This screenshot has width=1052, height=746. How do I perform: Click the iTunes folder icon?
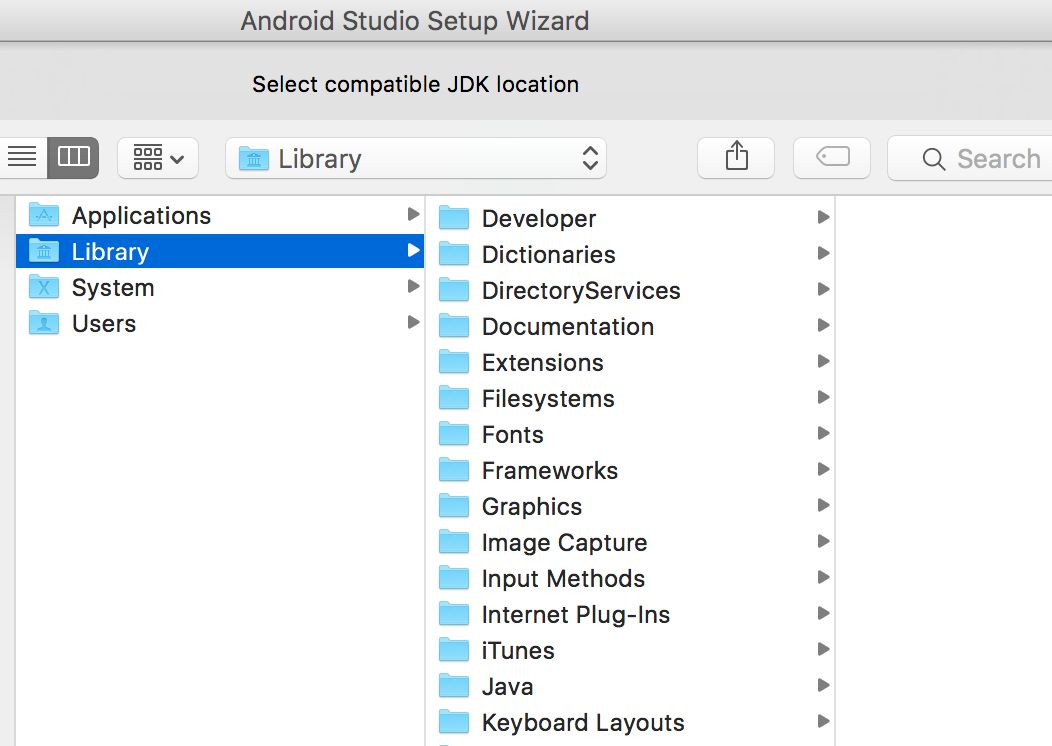[x=454, y=650]
